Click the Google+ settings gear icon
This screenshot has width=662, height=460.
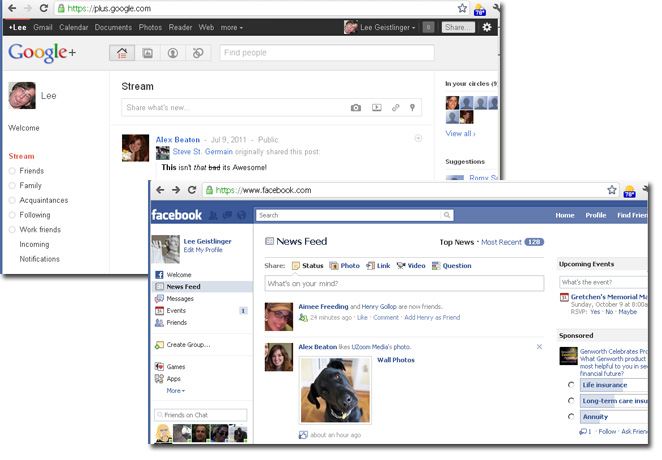click(487, 27)
